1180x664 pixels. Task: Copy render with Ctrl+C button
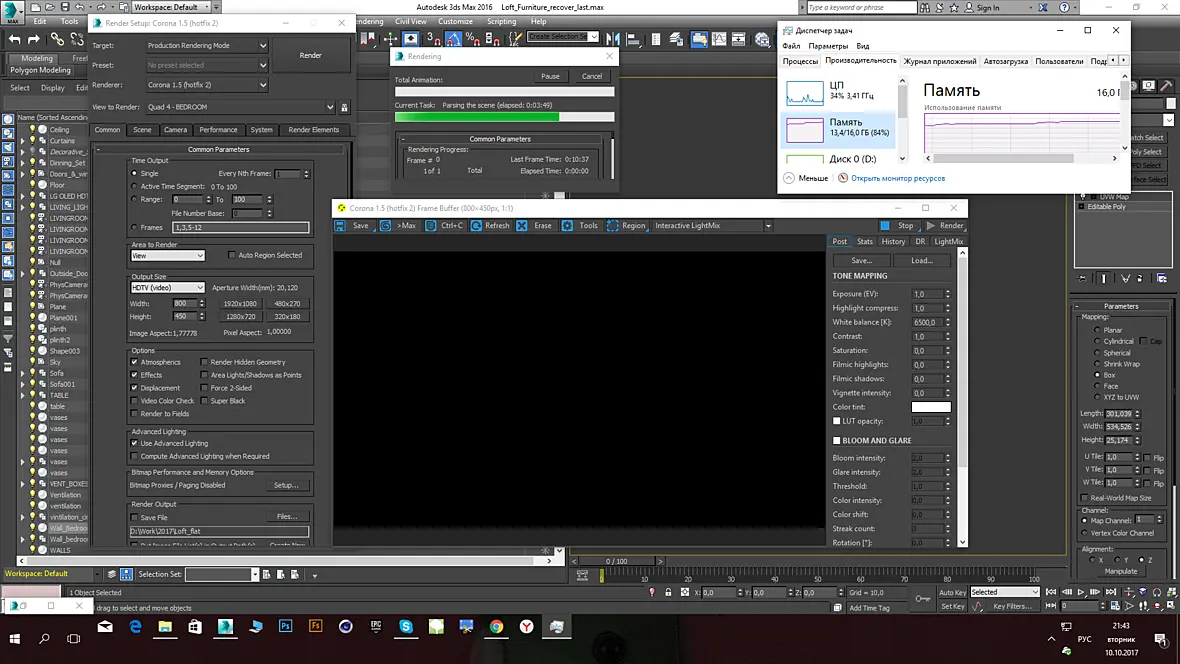(x=445, y=226)
